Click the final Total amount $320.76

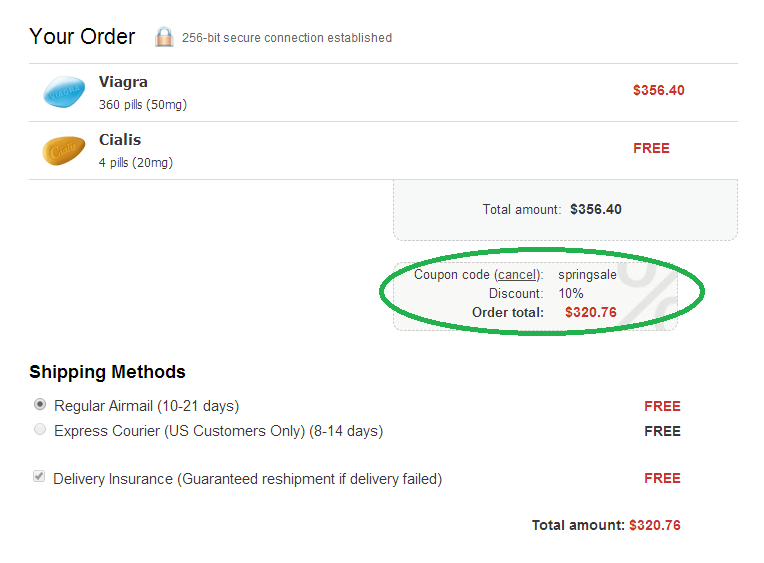pos(655,525)
